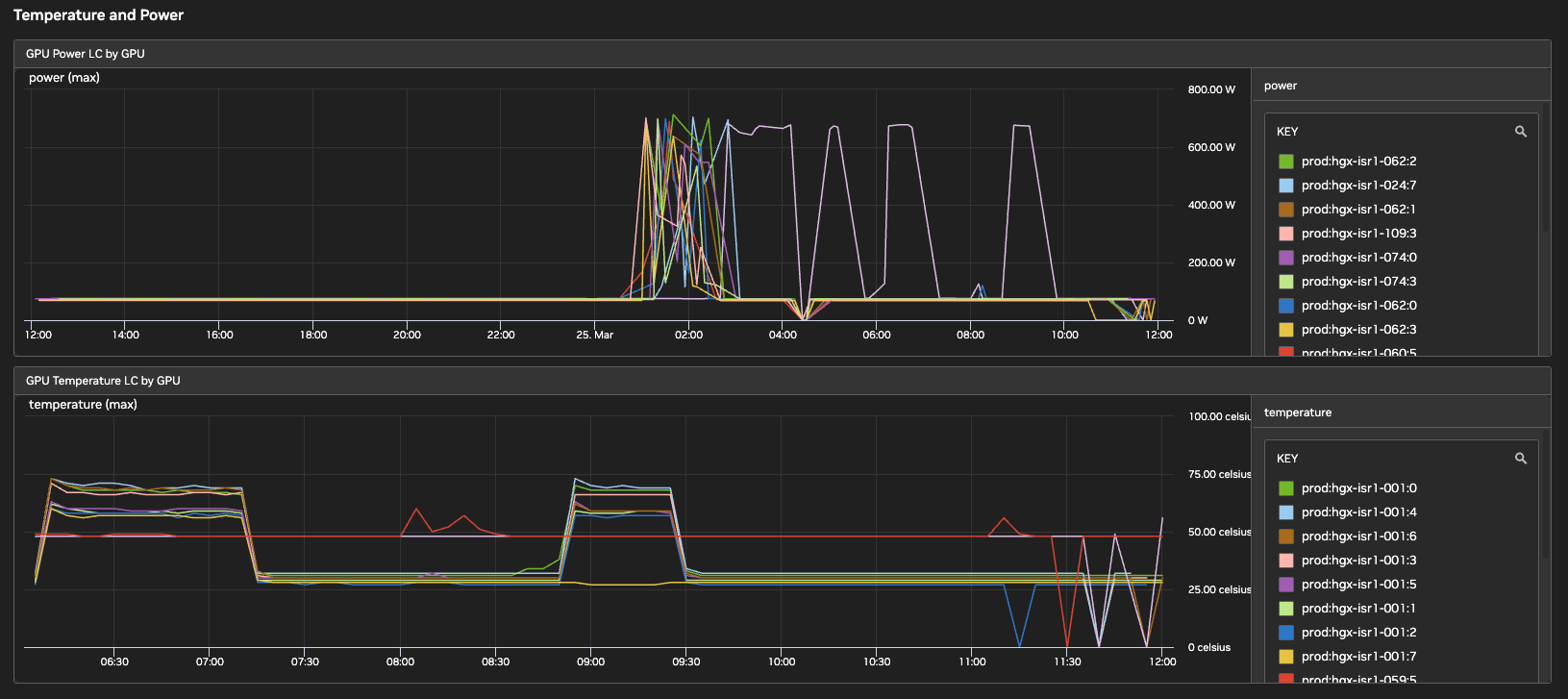1568x699 pixels.
Task: Click the temperature (max) chart title
Action: coord(83,405)
